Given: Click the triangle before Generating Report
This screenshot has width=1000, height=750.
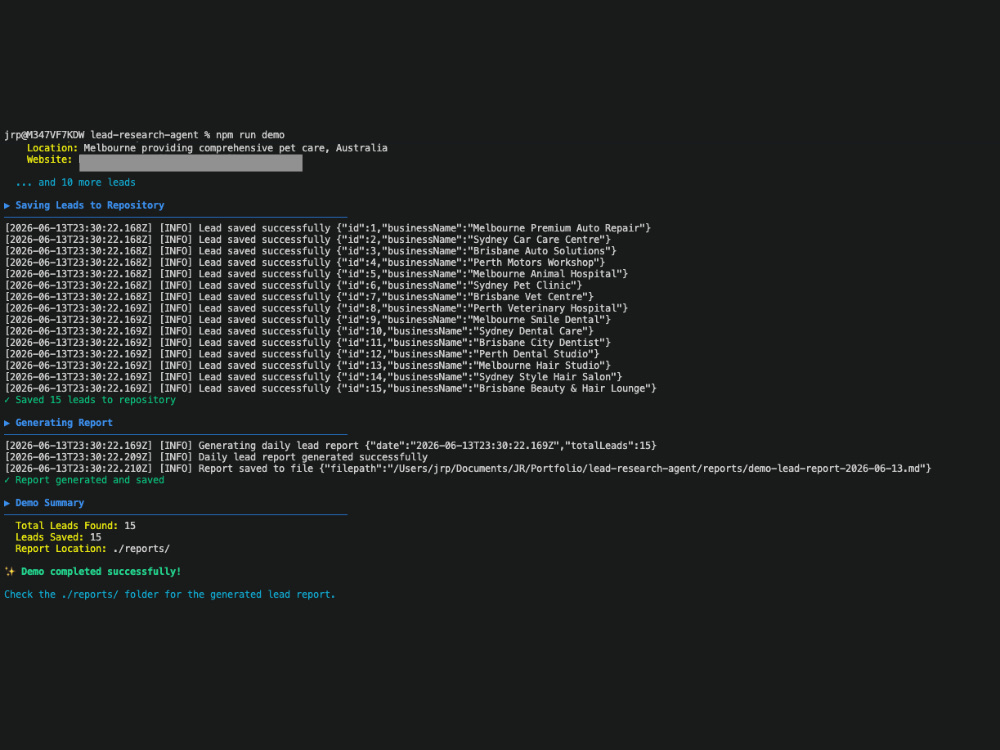Looking at the screenshot, I should [x=7, y=423].
